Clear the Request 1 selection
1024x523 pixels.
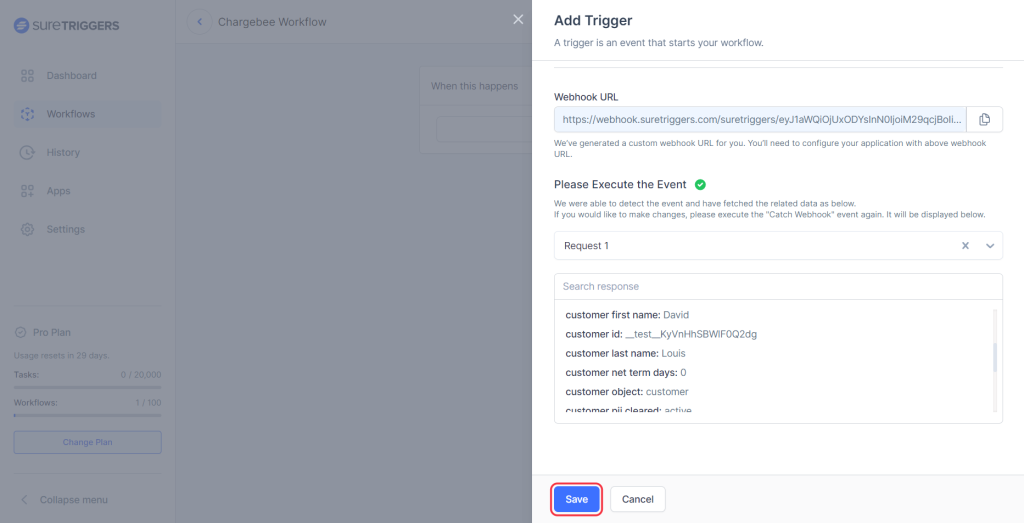tap(965, 246)
